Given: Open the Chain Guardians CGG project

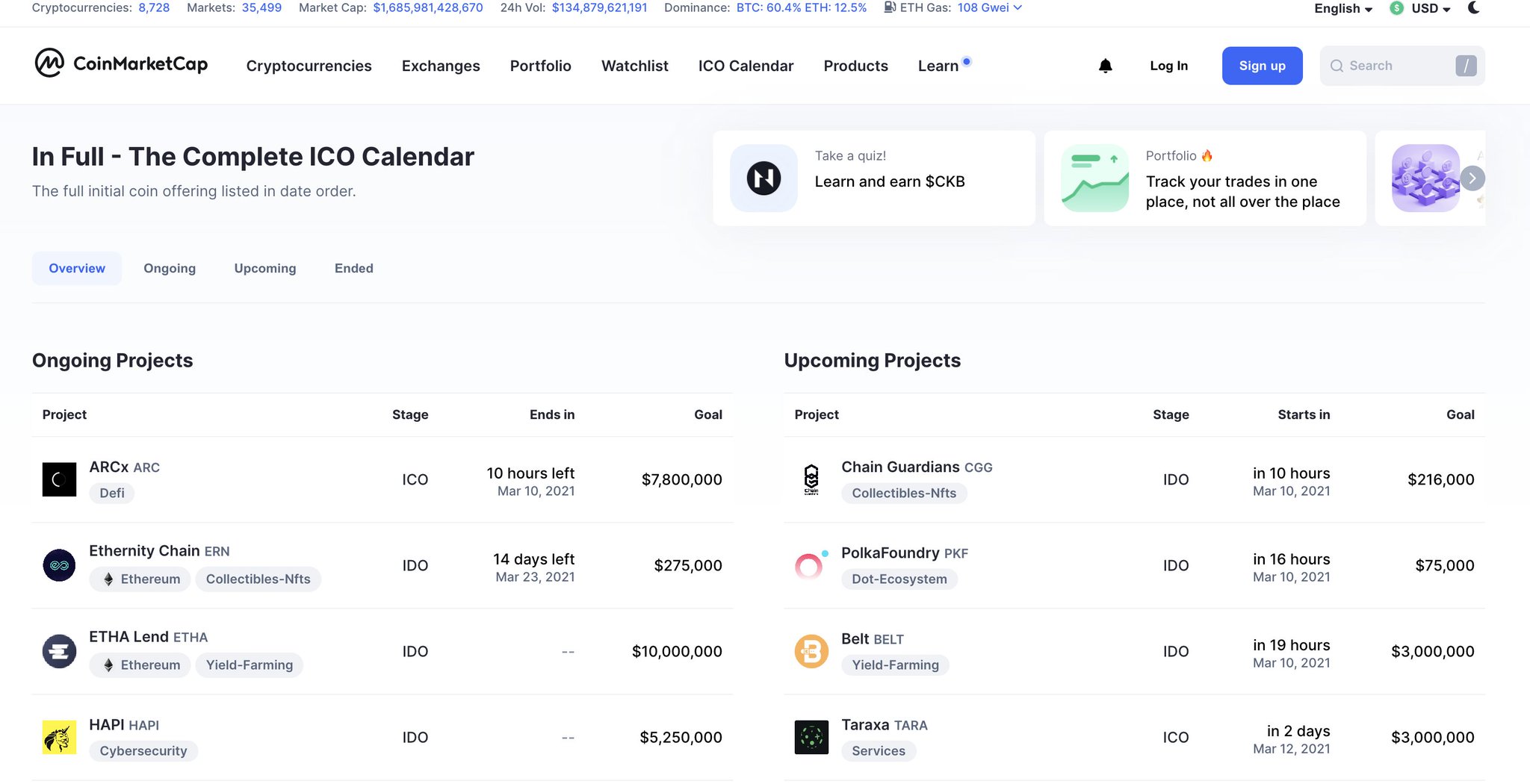Looking at the screenshot, I should [x=917, y=467].
